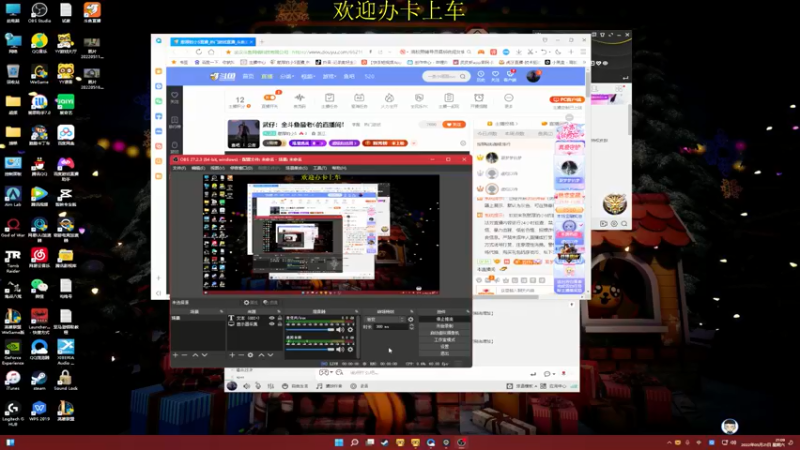Open source properties gear in OBS sources
The height and width of the screenshot is (450, 800).
coord(250,355)
